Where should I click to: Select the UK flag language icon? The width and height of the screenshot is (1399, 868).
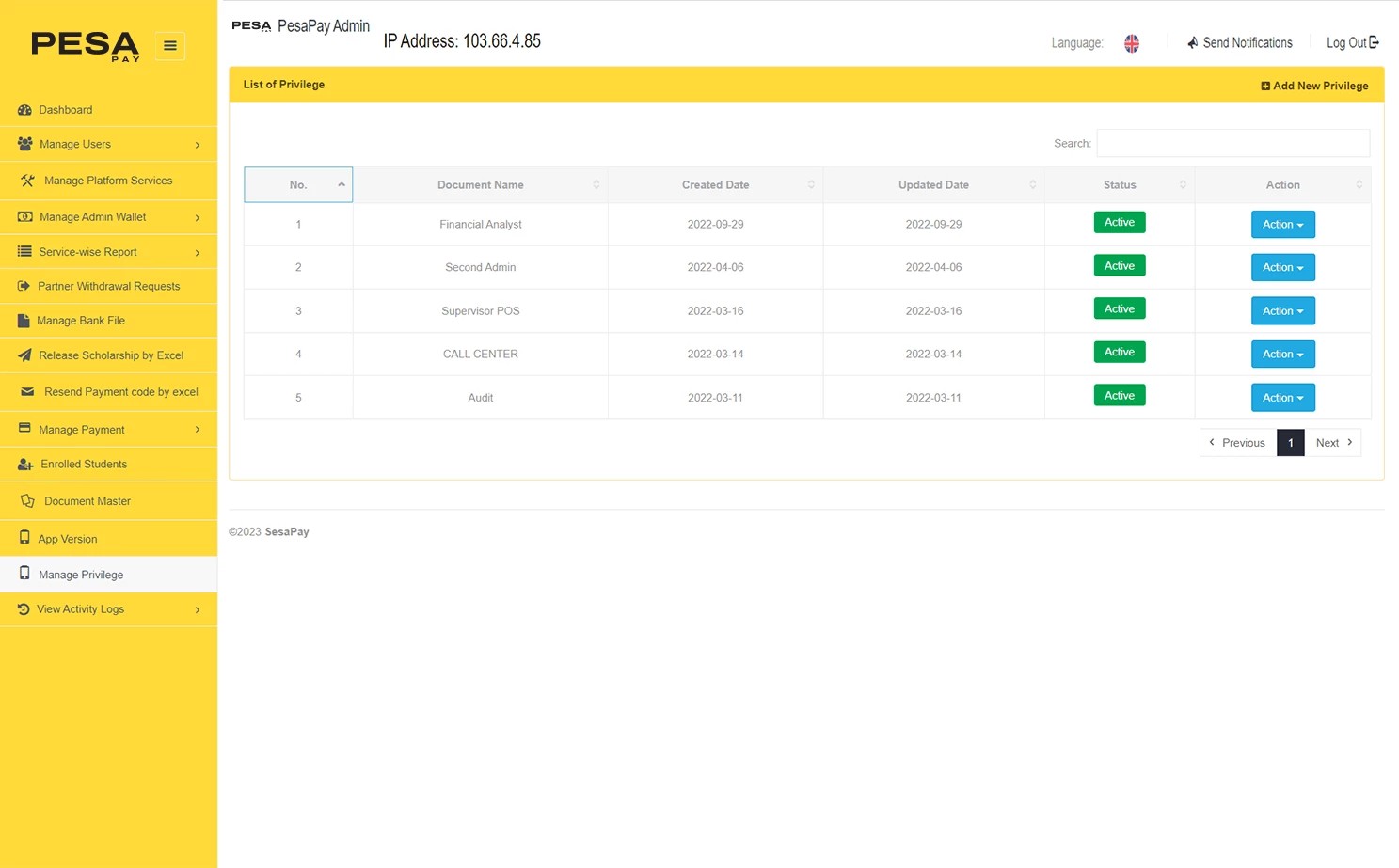[x=1131, y=42]
